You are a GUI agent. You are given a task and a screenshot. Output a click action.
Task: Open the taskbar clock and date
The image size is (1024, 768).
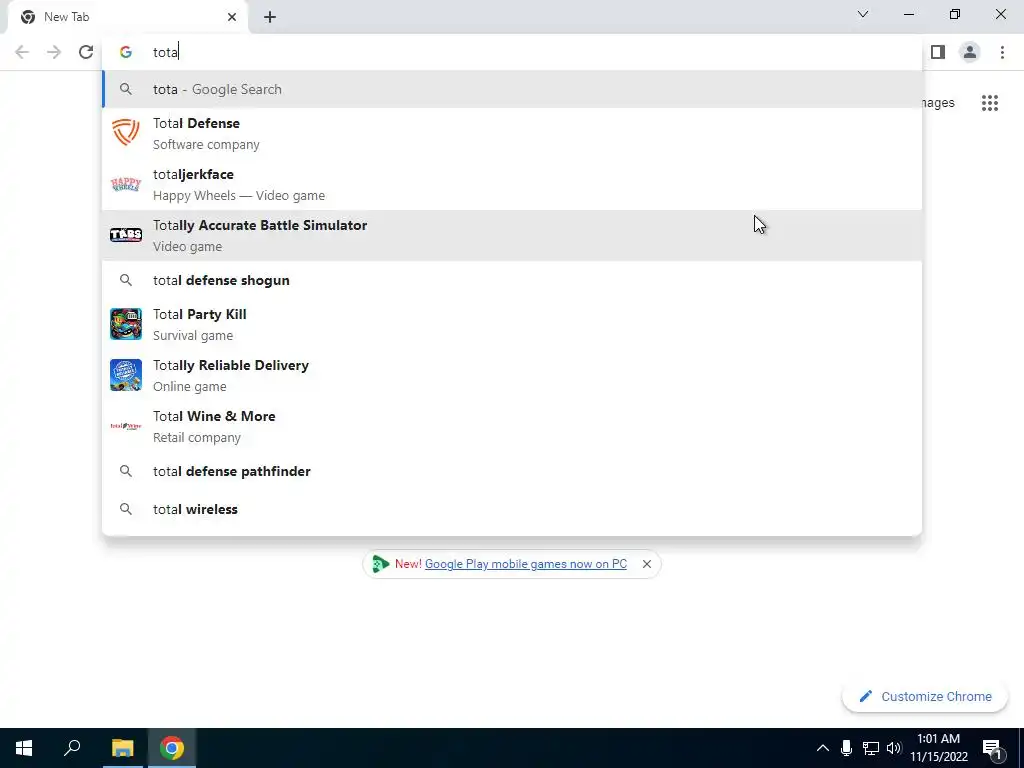coord(938,748)
